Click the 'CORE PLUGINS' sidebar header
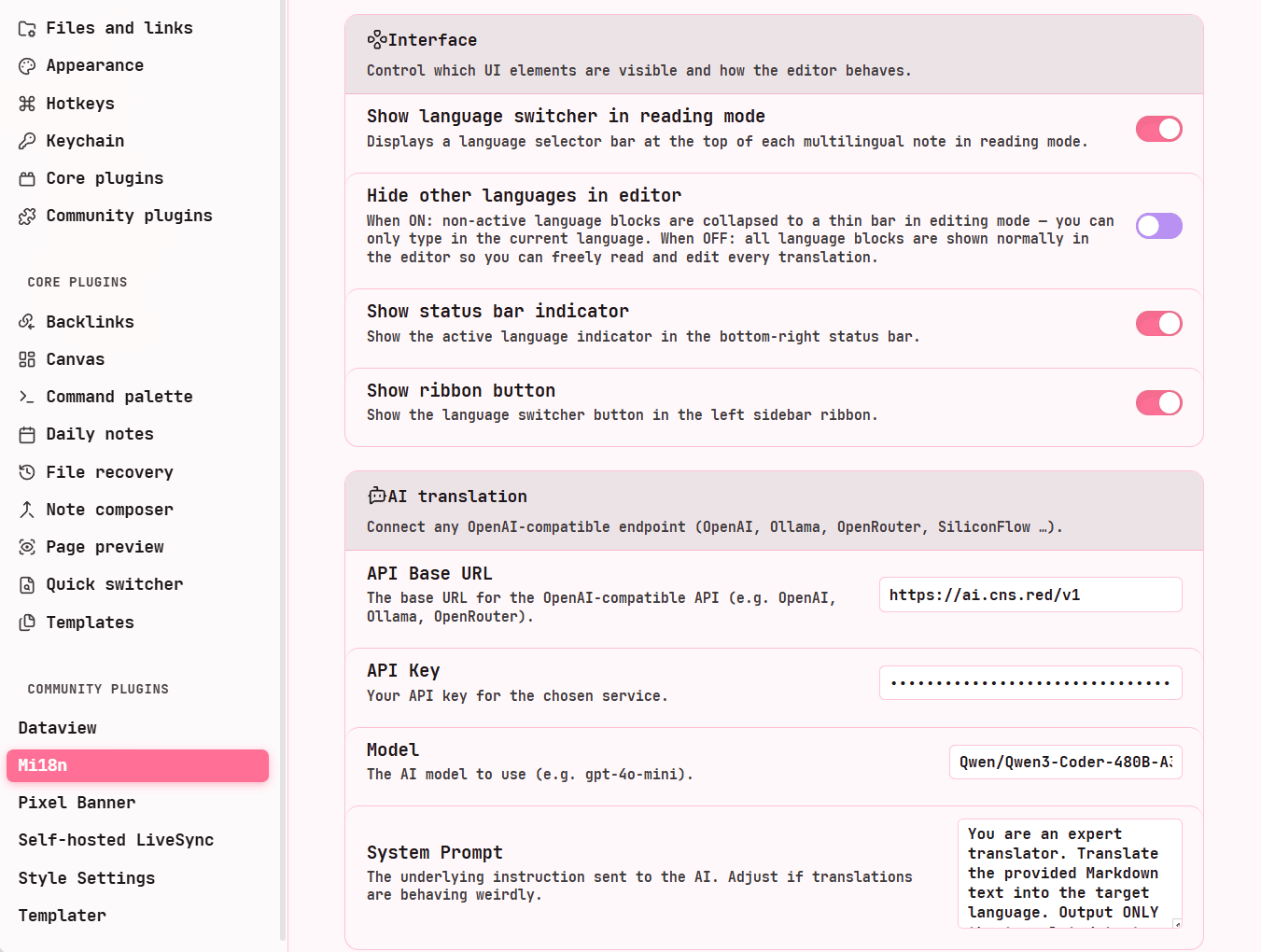This screenshot has width=1261, height=952. coord(77,282)
